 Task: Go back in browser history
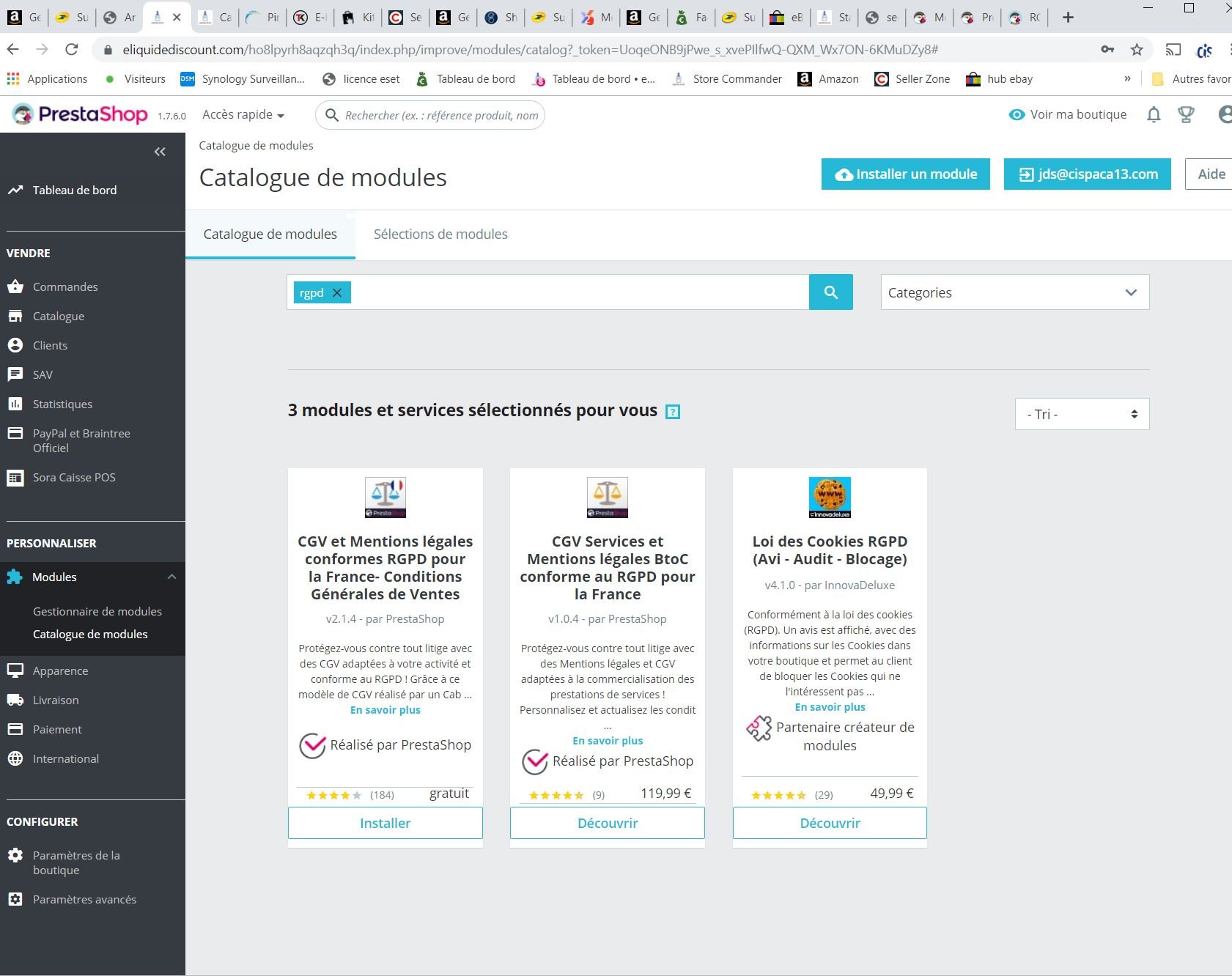click(x=13, y=50)
